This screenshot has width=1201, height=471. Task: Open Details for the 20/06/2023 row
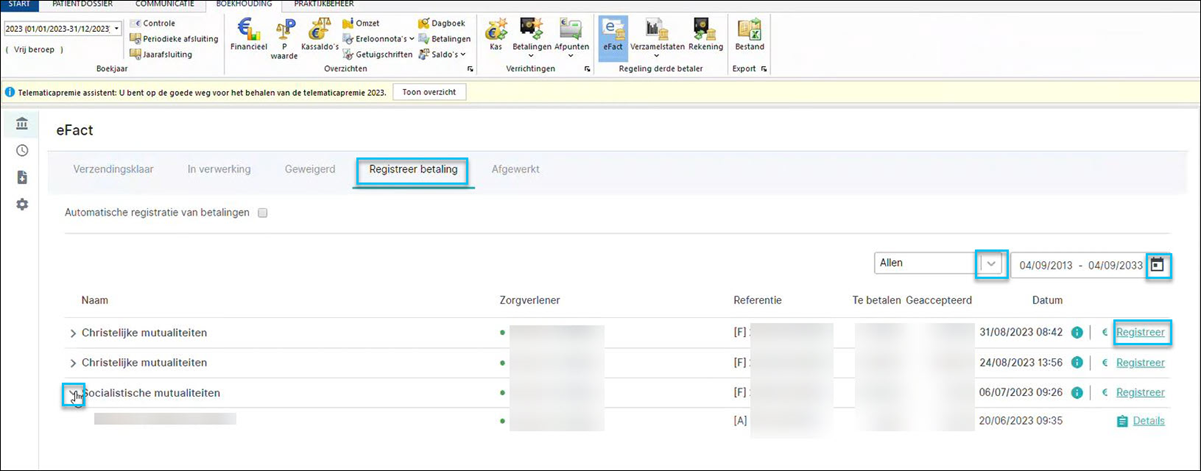pos(1149,421)
